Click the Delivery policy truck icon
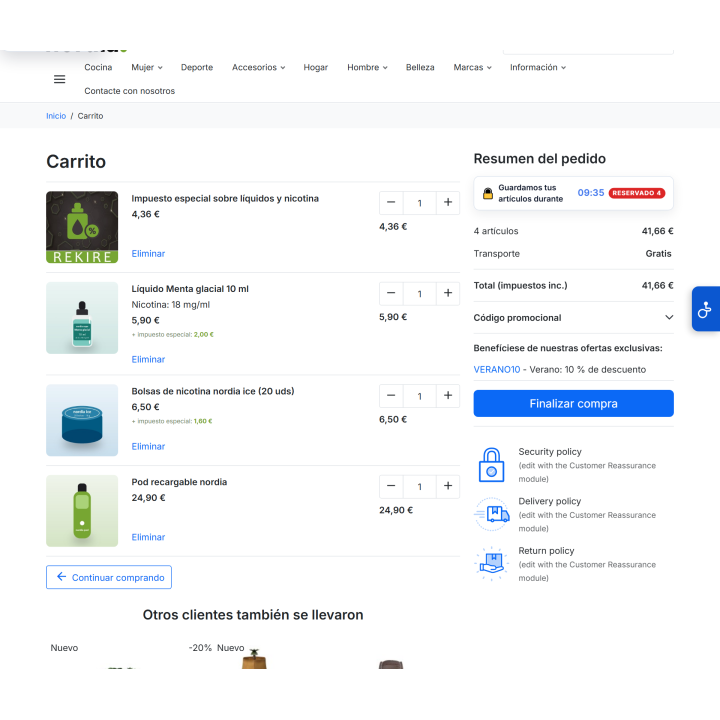Image resolution: width=720 pixels, height=720 pixels. click(x=492, y=514)
